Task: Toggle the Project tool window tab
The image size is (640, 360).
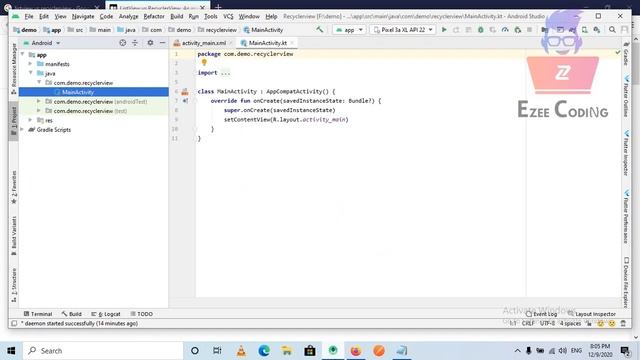Action: (13, 121)
